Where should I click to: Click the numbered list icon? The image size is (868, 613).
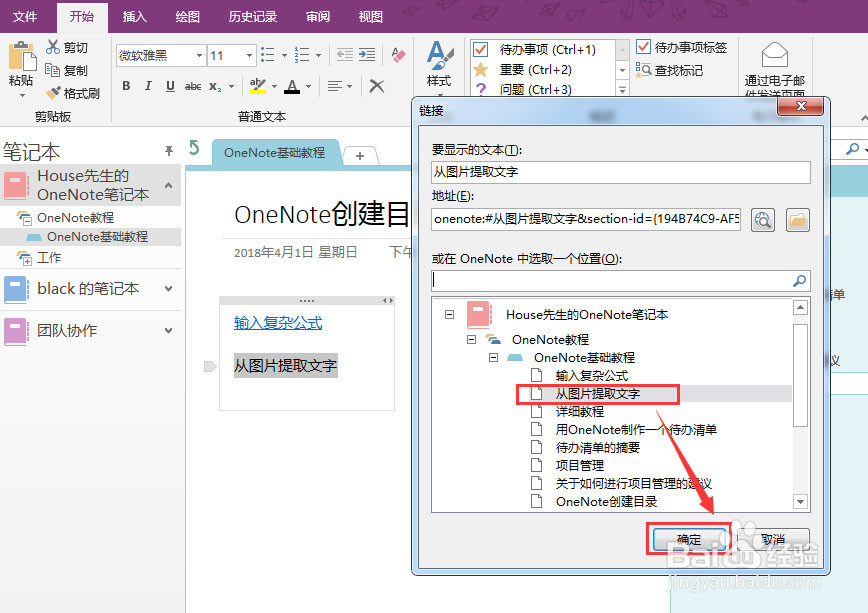(x=302, y=55)
